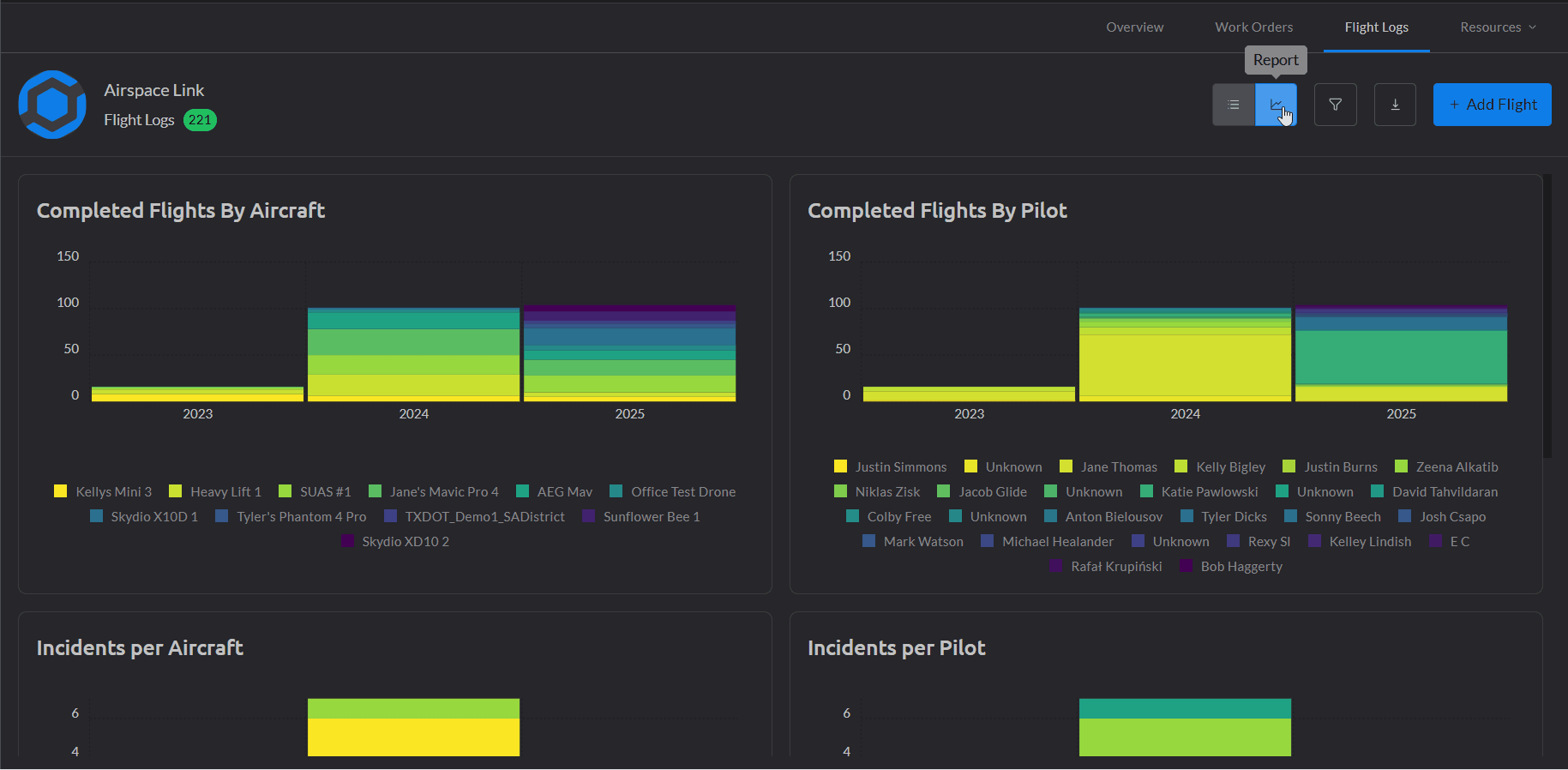Switch to the list view icon

click(x=1233, y=105)
